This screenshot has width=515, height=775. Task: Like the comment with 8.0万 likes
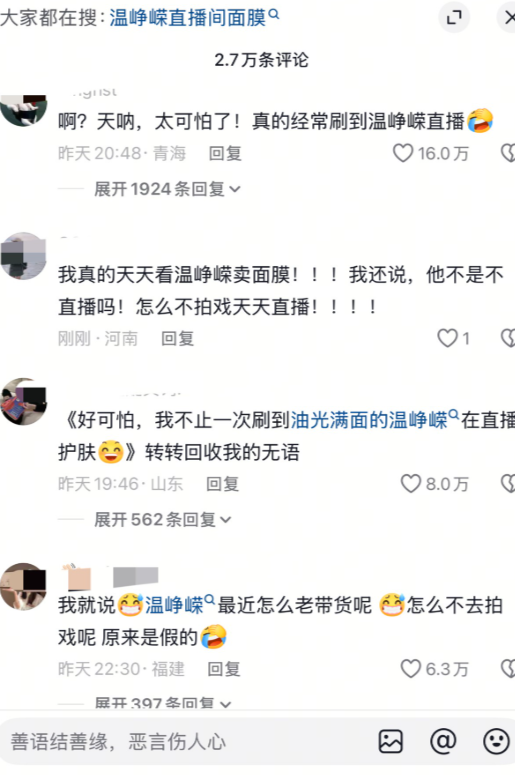click(410, 484)
